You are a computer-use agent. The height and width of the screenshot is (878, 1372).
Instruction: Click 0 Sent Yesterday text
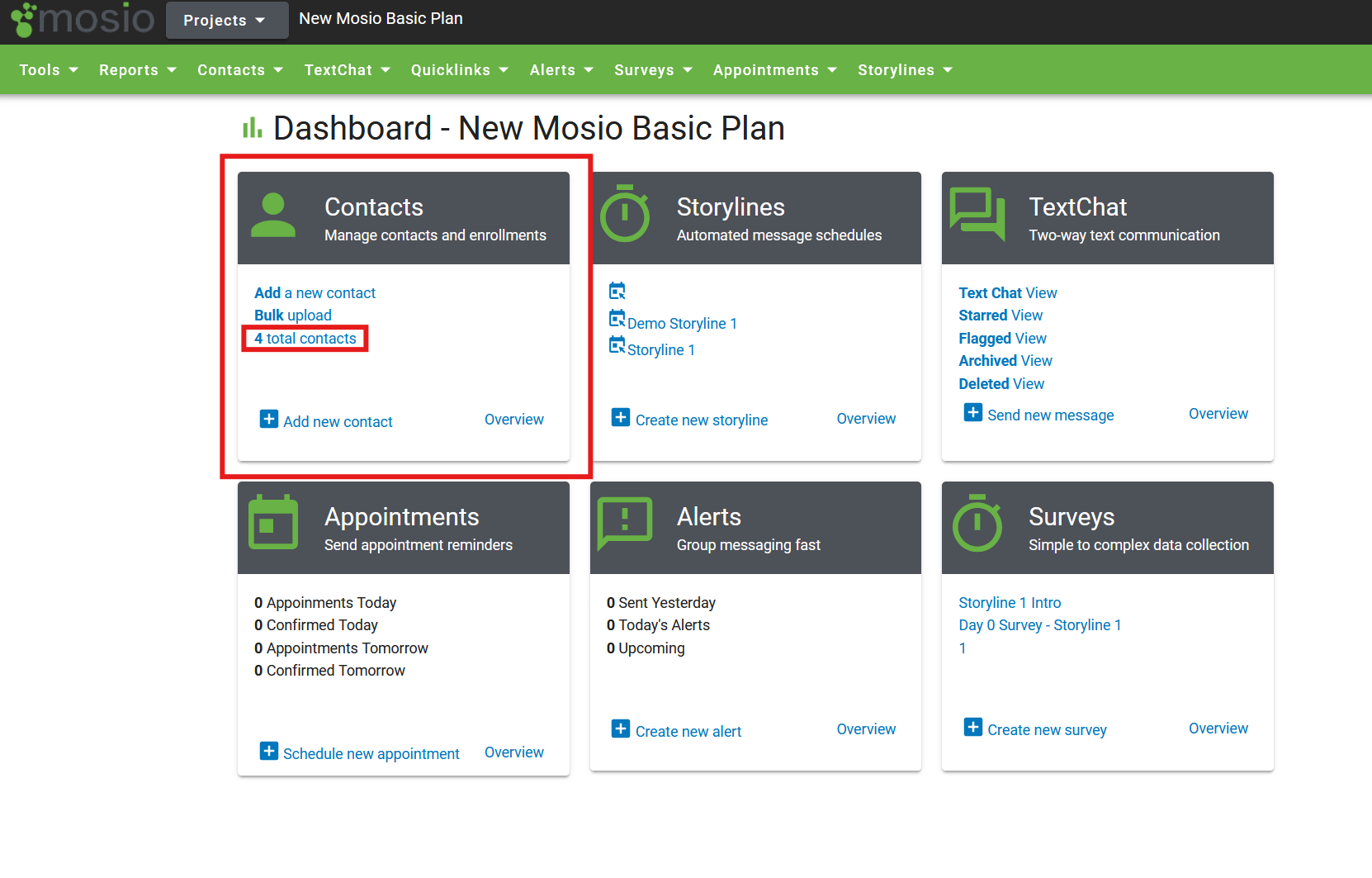click(661, 603)
